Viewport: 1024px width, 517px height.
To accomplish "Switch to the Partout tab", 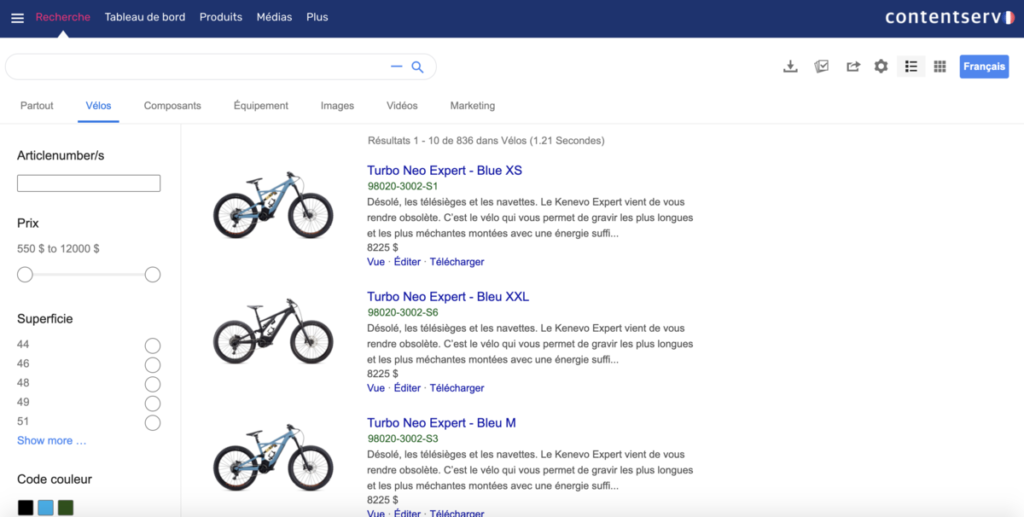I will click(x=37, y=106).
